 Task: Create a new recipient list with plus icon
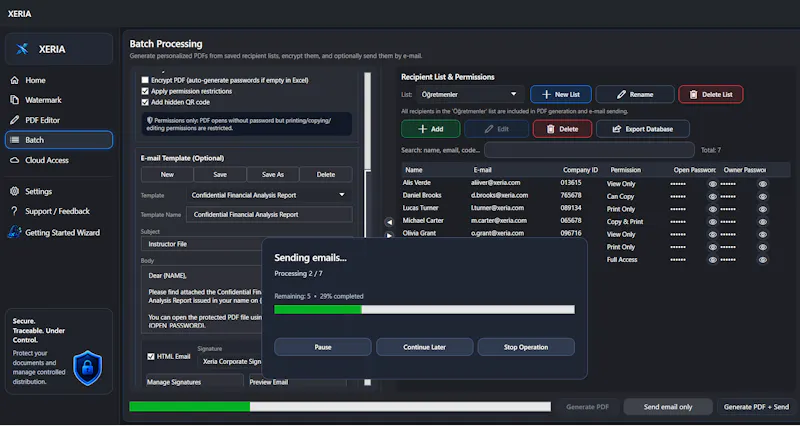(561, 94)
